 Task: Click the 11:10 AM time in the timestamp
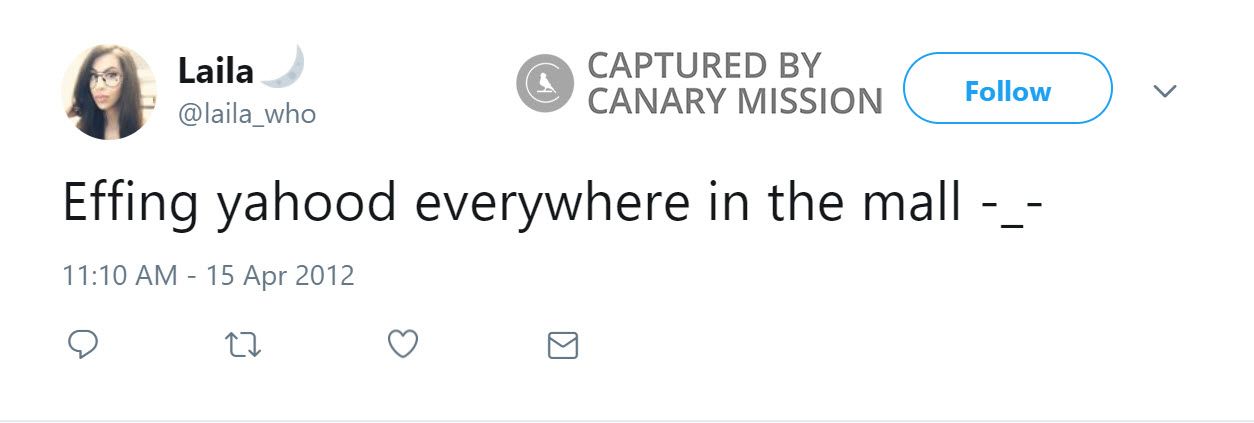point(120,275)
